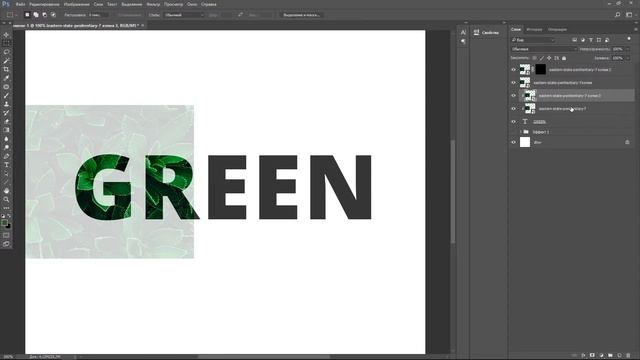
Task: Create a new layer from panel bottom
Action: (x=619, y=356)
